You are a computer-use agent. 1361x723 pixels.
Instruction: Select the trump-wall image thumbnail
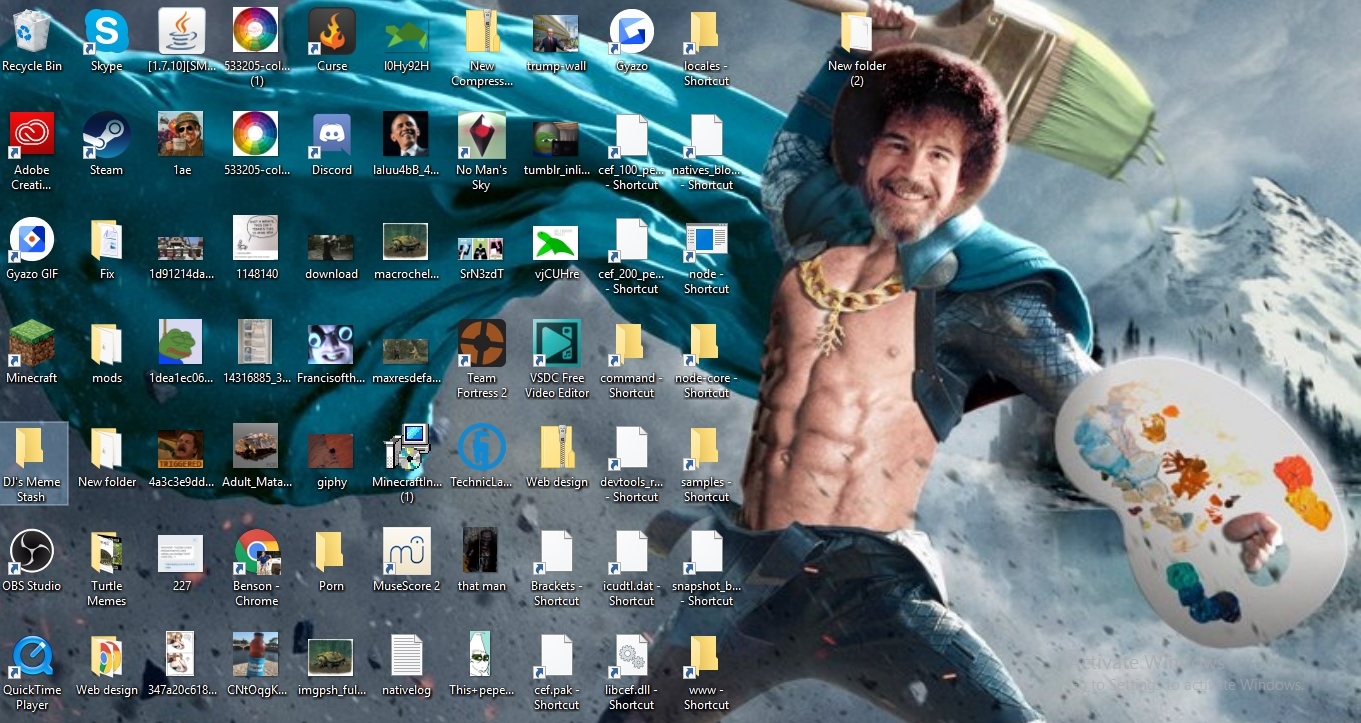557,33
